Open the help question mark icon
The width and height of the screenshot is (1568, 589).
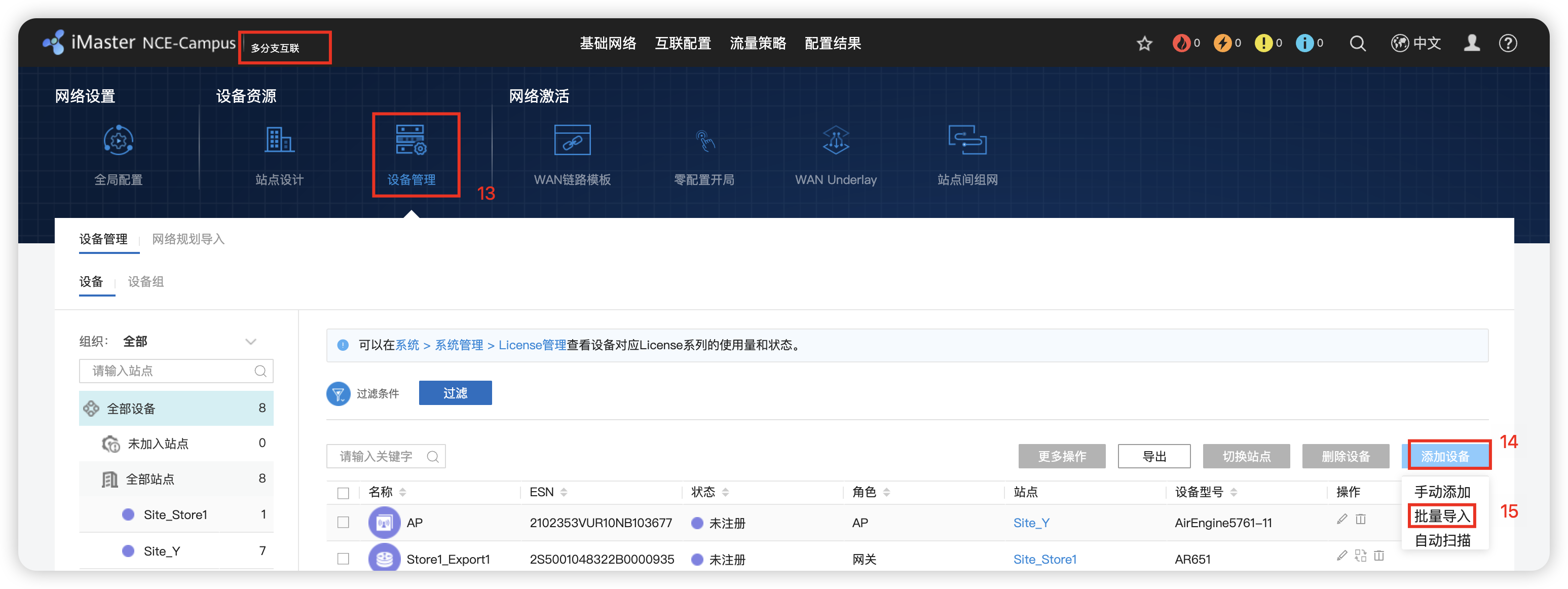[1507, 44]
